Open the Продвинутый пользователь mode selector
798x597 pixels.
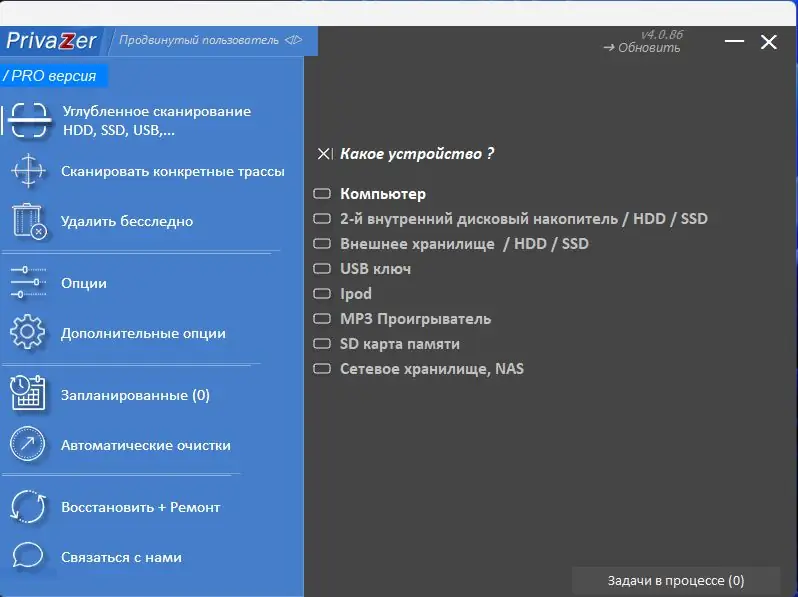[210, 41]
